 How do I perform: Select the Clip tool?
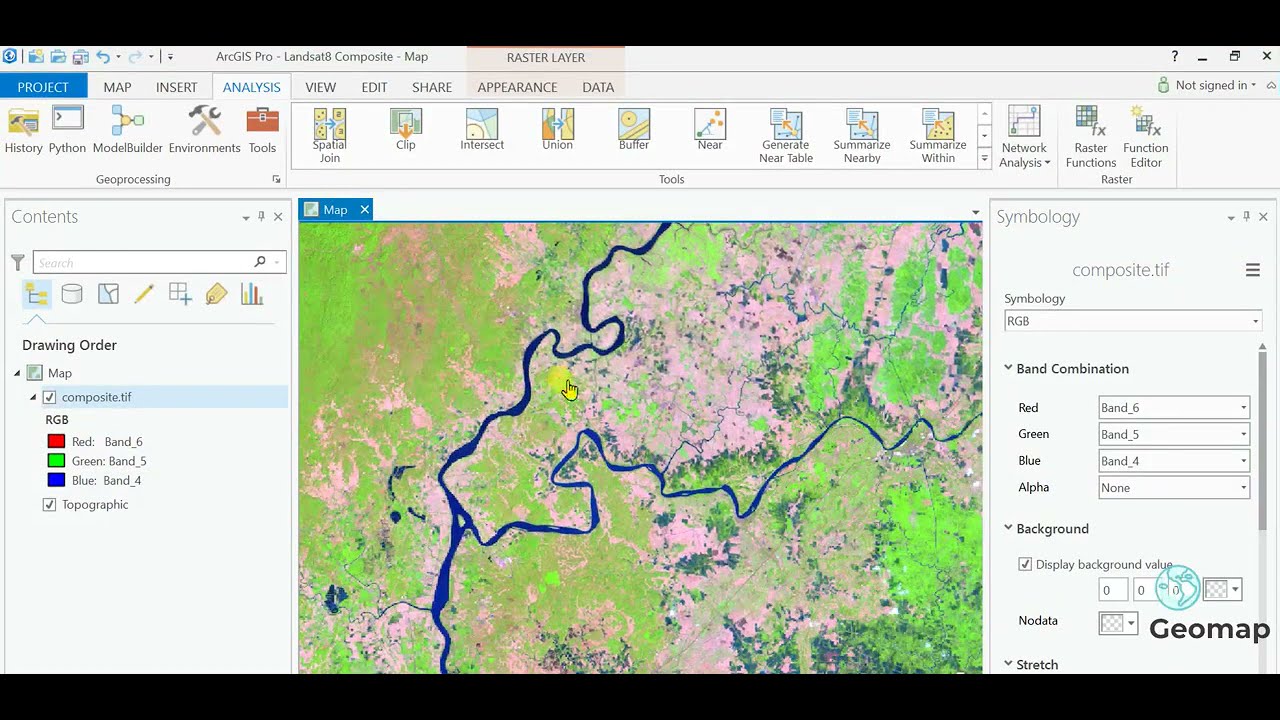[405, 130]
